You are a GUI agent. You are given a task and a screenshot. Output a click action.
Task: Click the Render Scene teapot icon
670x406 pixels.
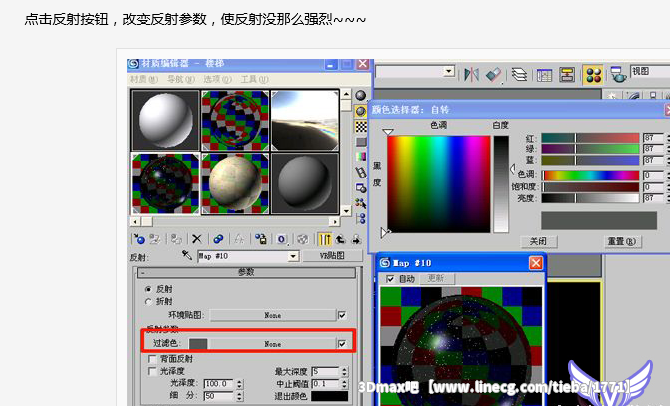618,75
